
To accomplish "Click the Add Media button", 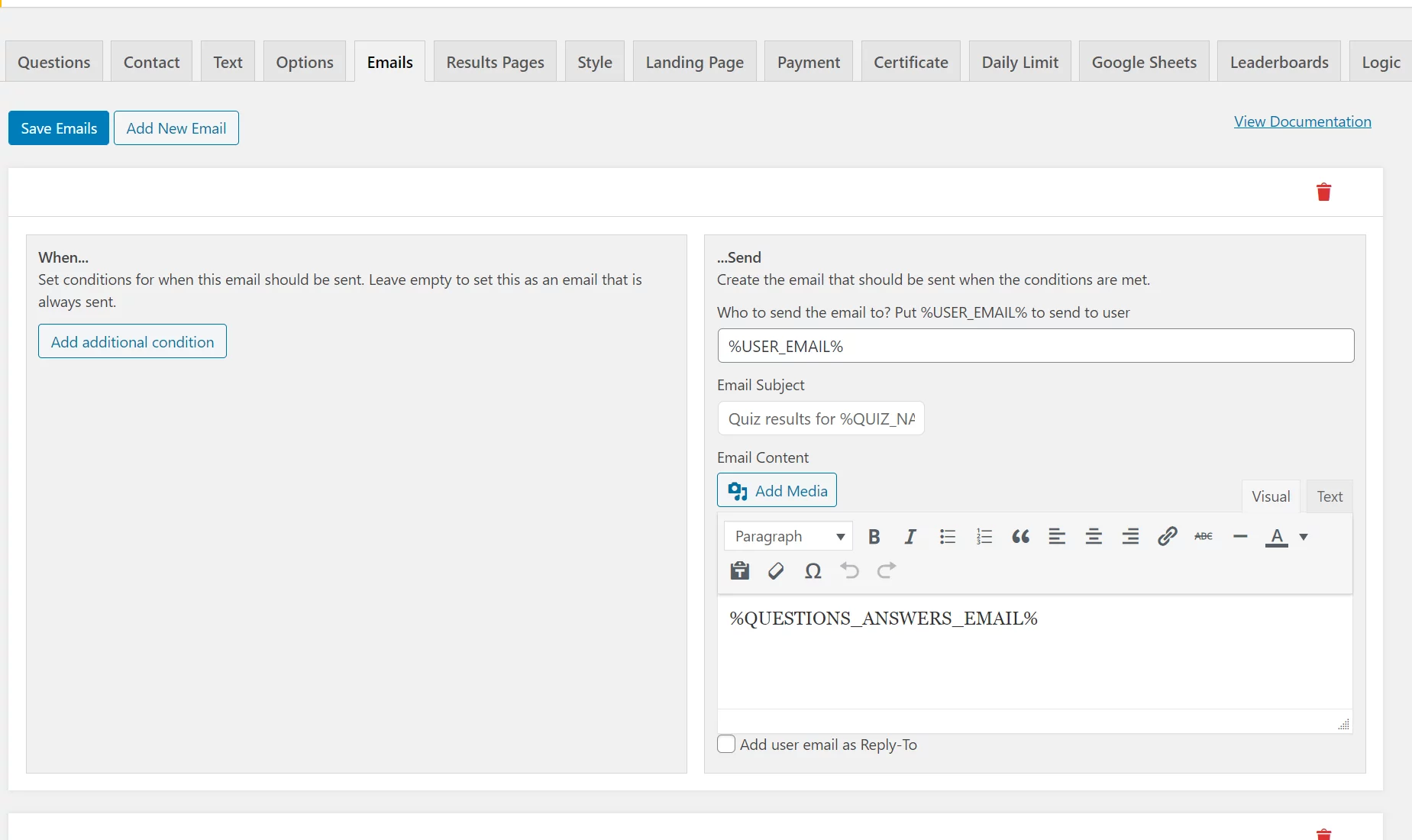I will [x=777, y=490].
